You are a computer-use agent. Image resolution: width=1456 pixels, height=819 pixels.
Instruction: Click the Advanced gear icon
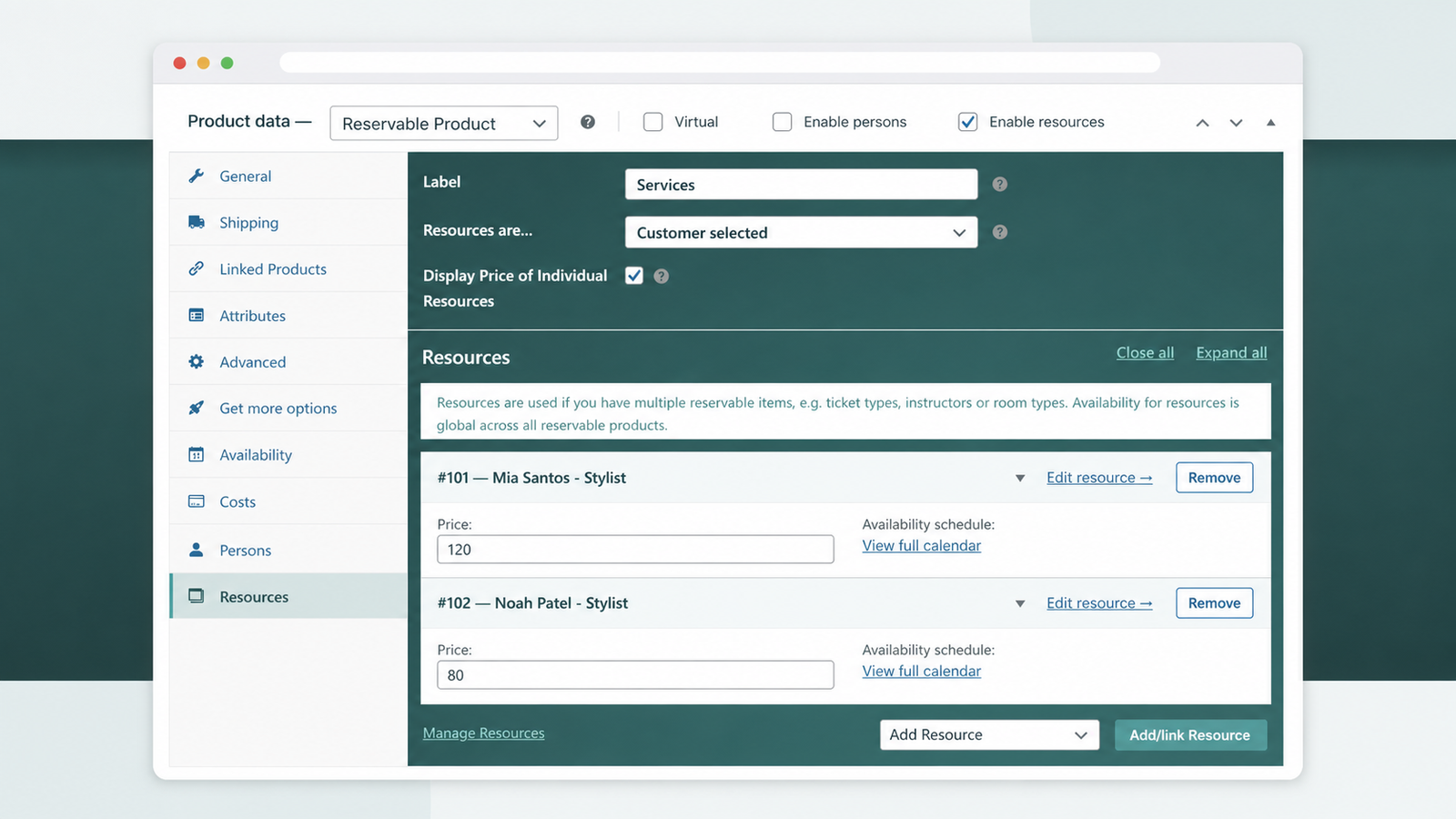[x=196, y=361]
